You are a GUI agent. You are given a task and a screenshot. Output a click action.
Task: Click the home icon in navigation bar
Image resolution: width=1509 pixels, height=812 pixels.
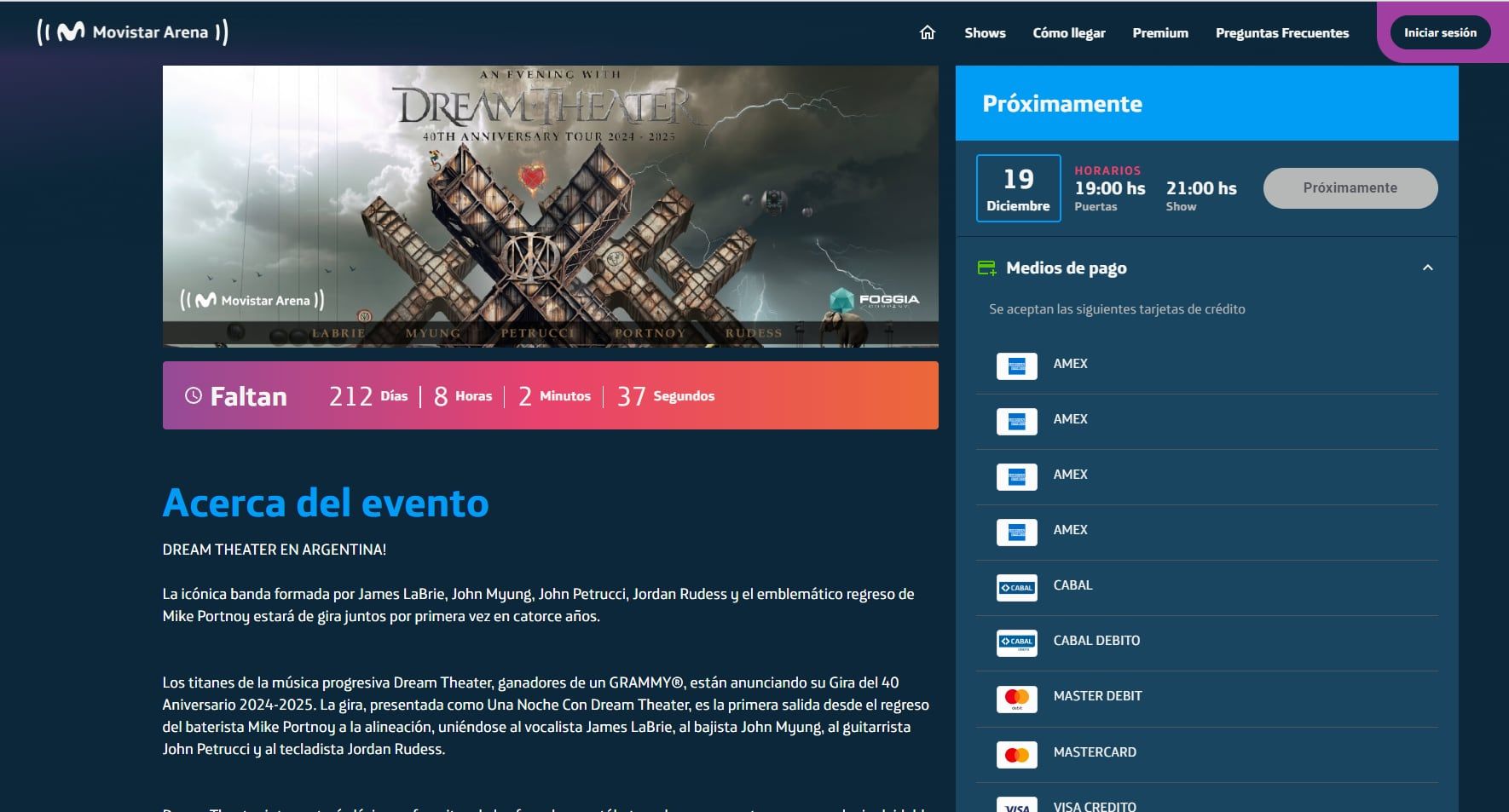(x=928, y=32)
